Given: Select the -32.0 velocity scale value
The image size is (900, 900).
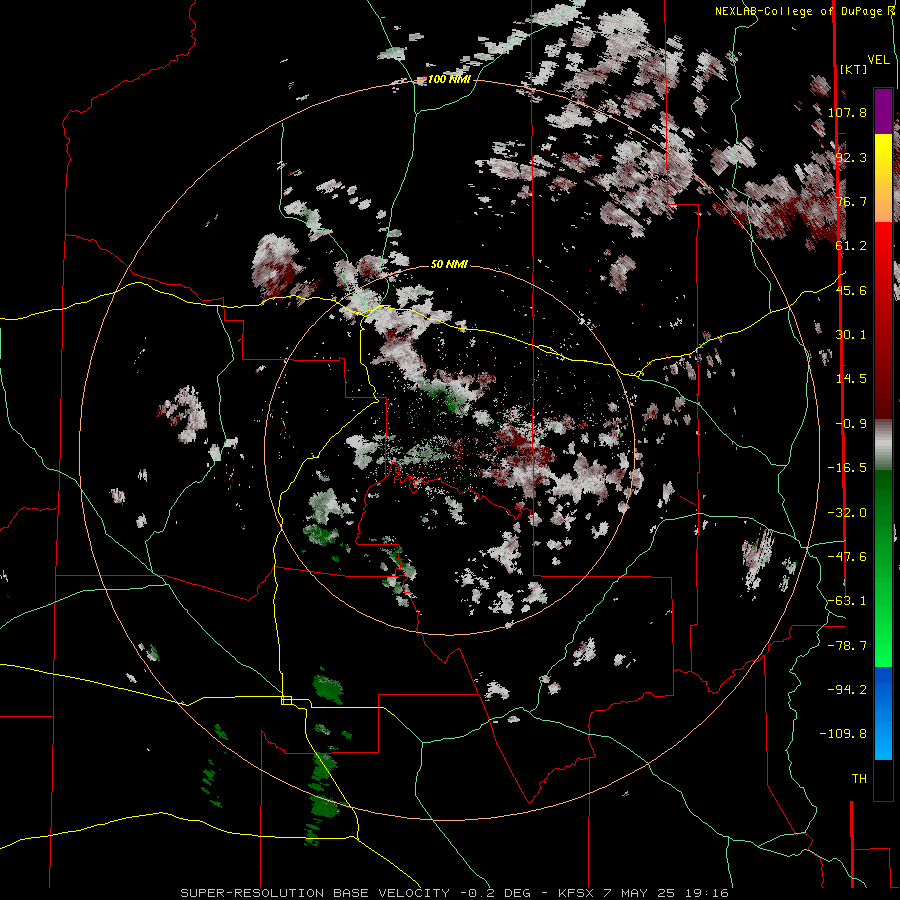Looking at the screenshot, I should pos(847,513).
